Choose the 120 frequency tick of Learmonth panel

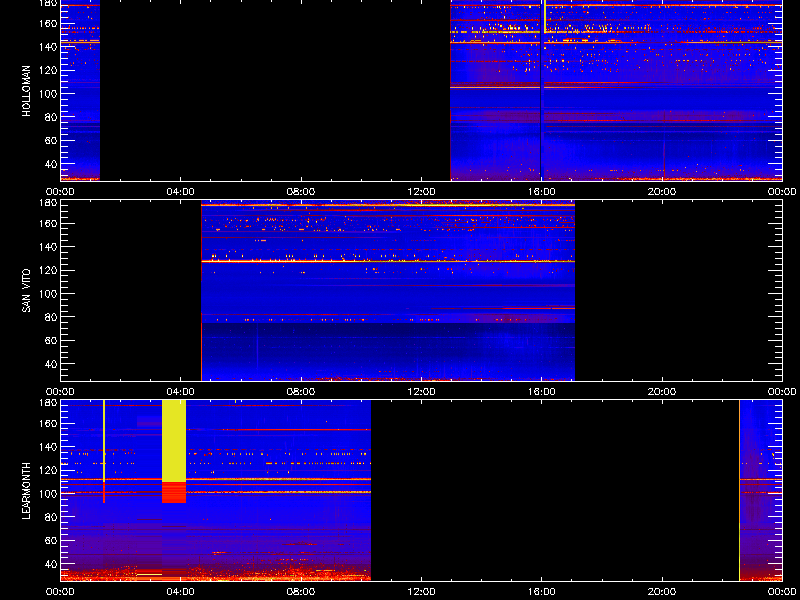click(x=49, y=470)
